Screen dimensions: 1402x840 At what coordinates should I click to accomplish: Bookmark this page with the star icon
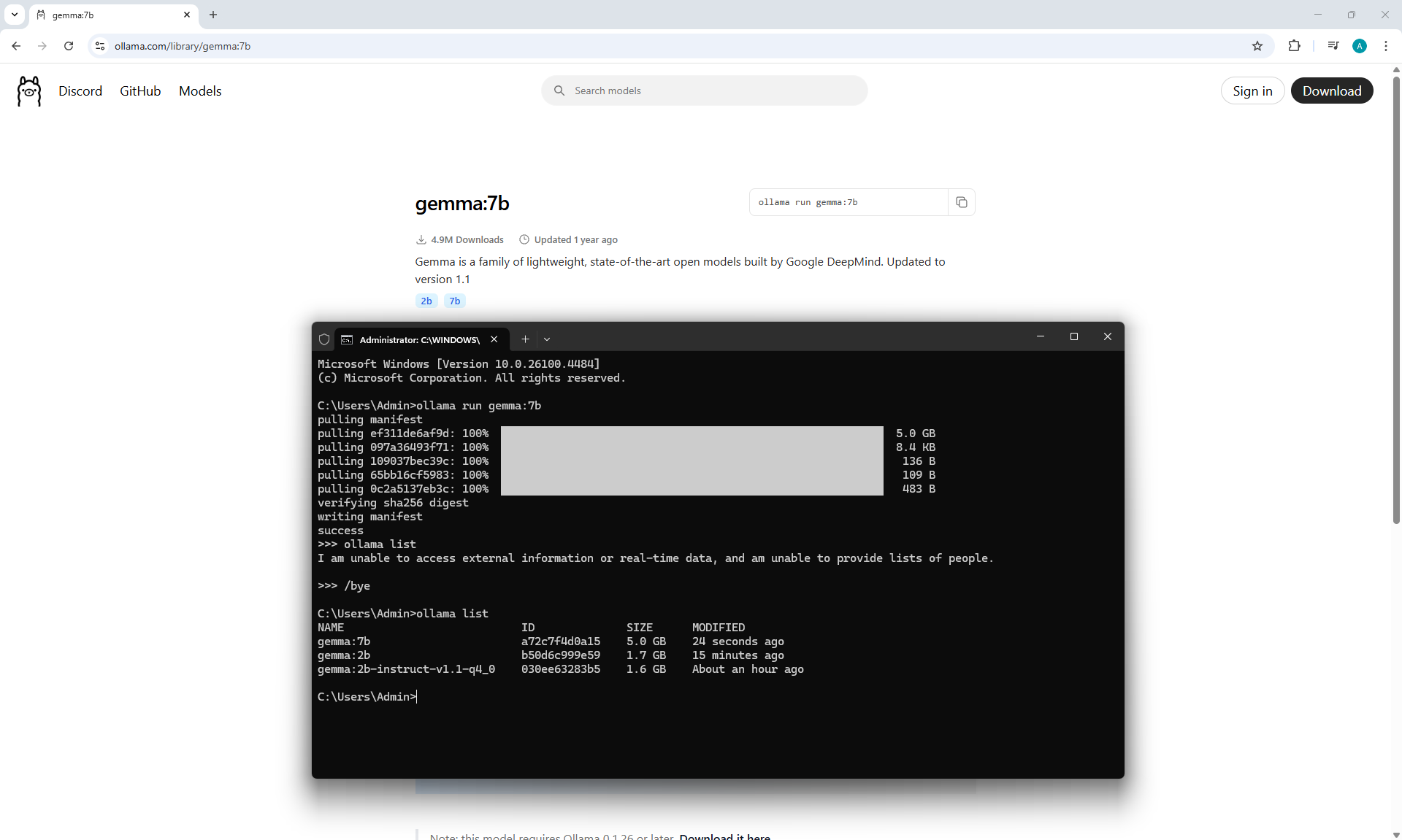(x=1257, y=46)
